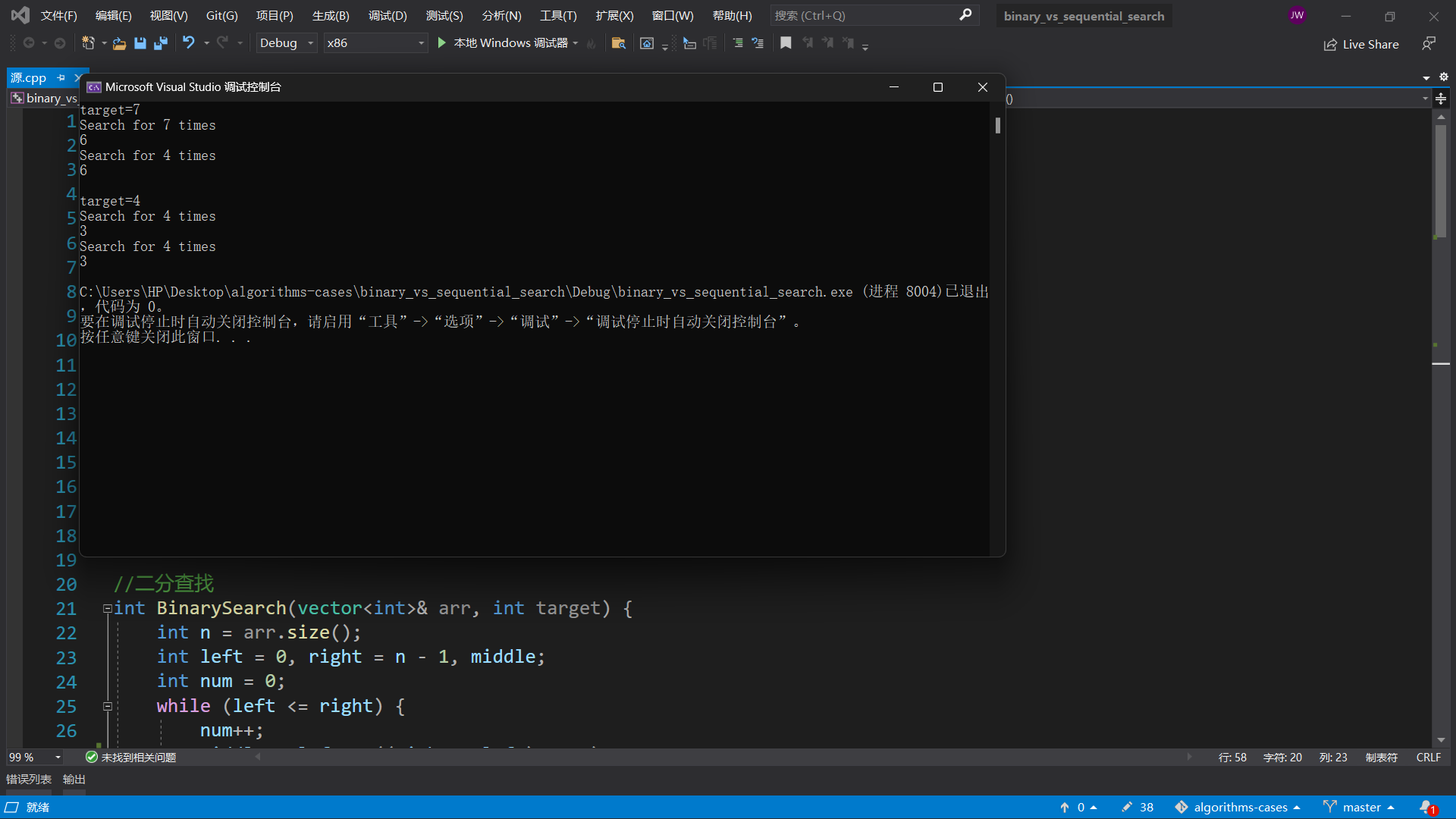Click the Uncomment Selection icon
The height and width of the screenshot is (819, 1456).
coord(758,43)
